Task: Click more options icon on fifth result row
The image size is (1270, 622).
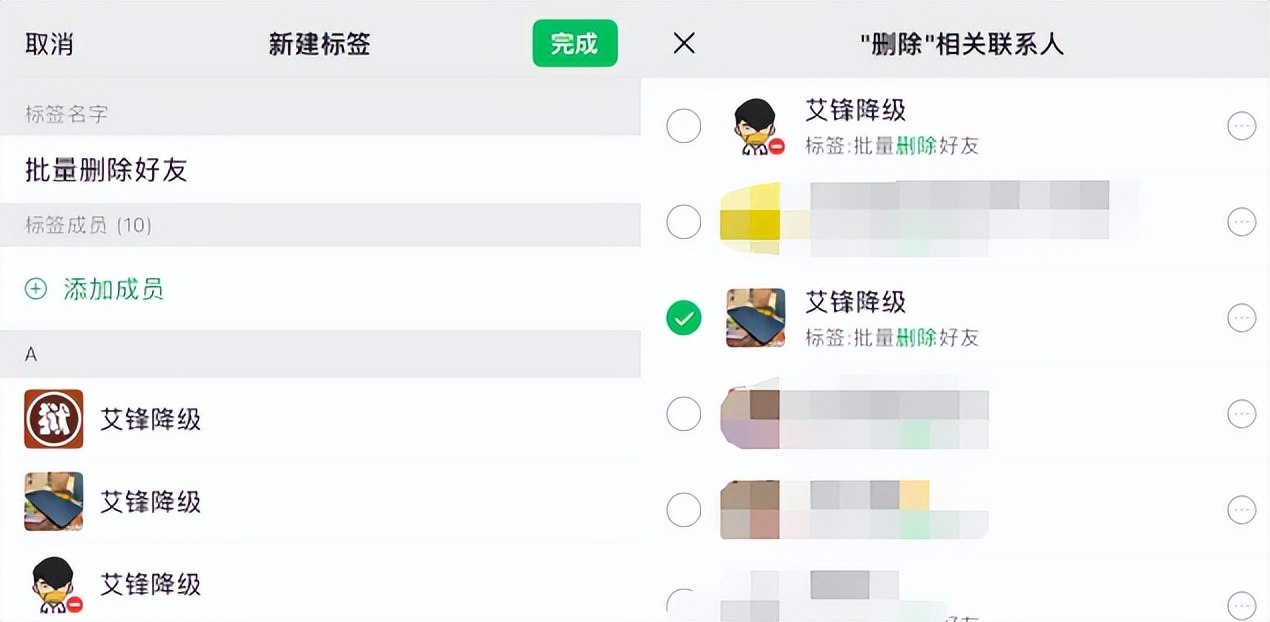Action: pos(1241,509)
